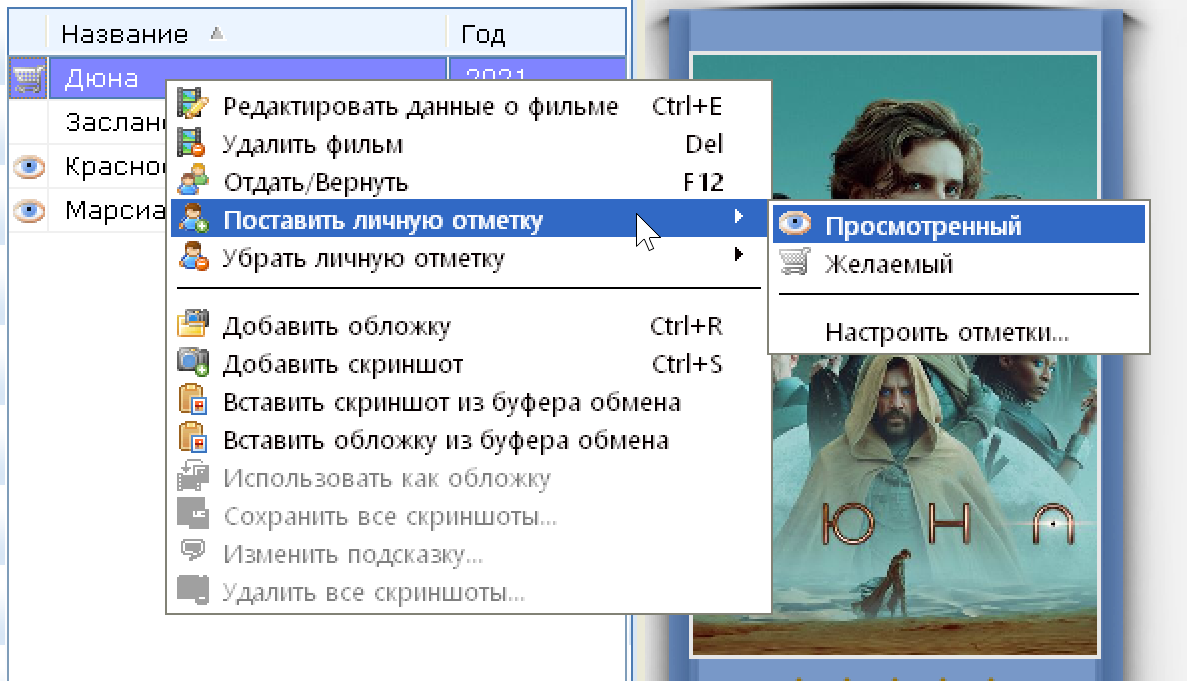Image resolution: width=1187 pixels, height=681 pixels.
Task: Open Убрать личную отметку menu entry
Action: click(x=468, y=257)
